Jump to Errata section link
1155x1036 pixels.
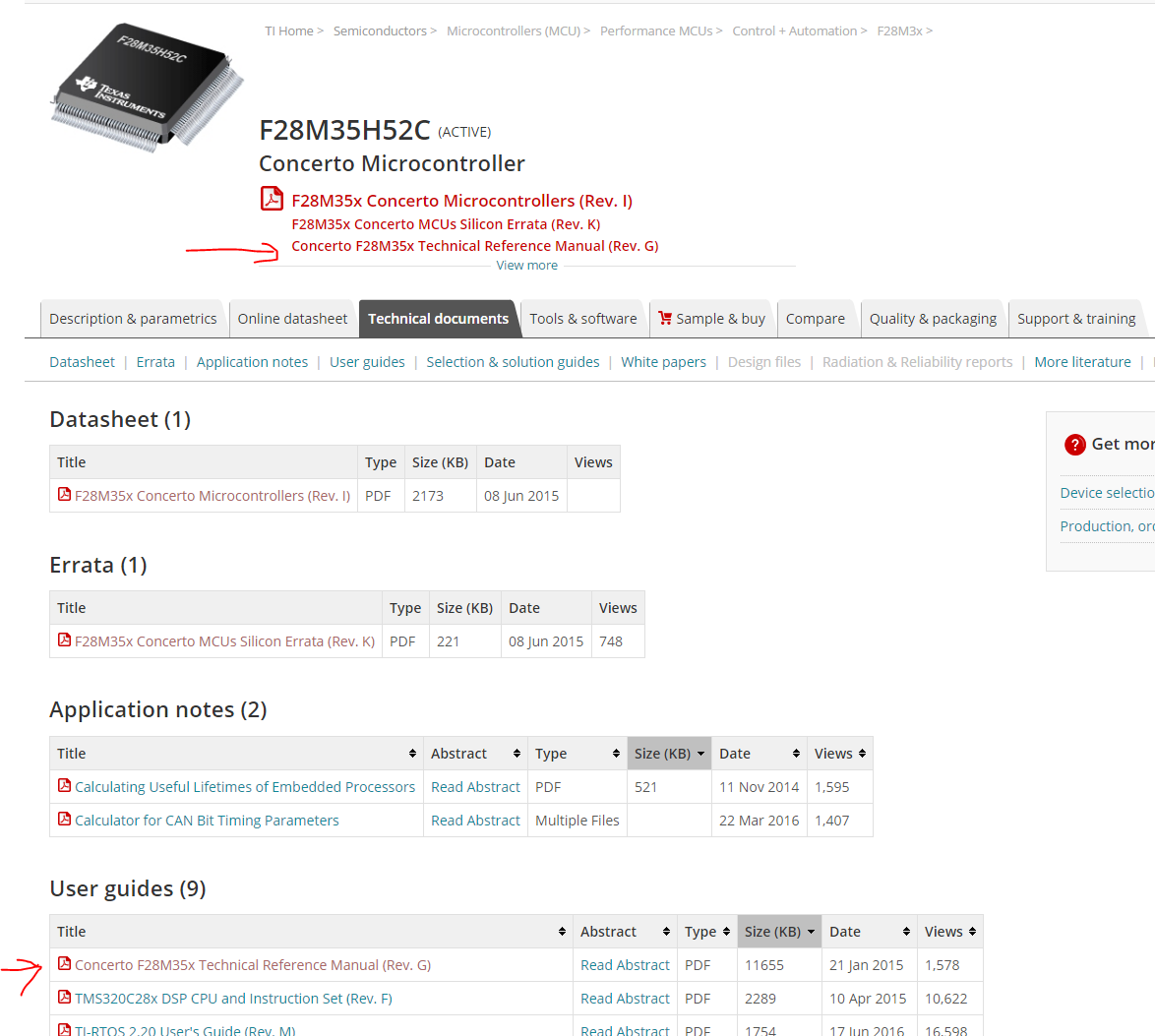155,362
